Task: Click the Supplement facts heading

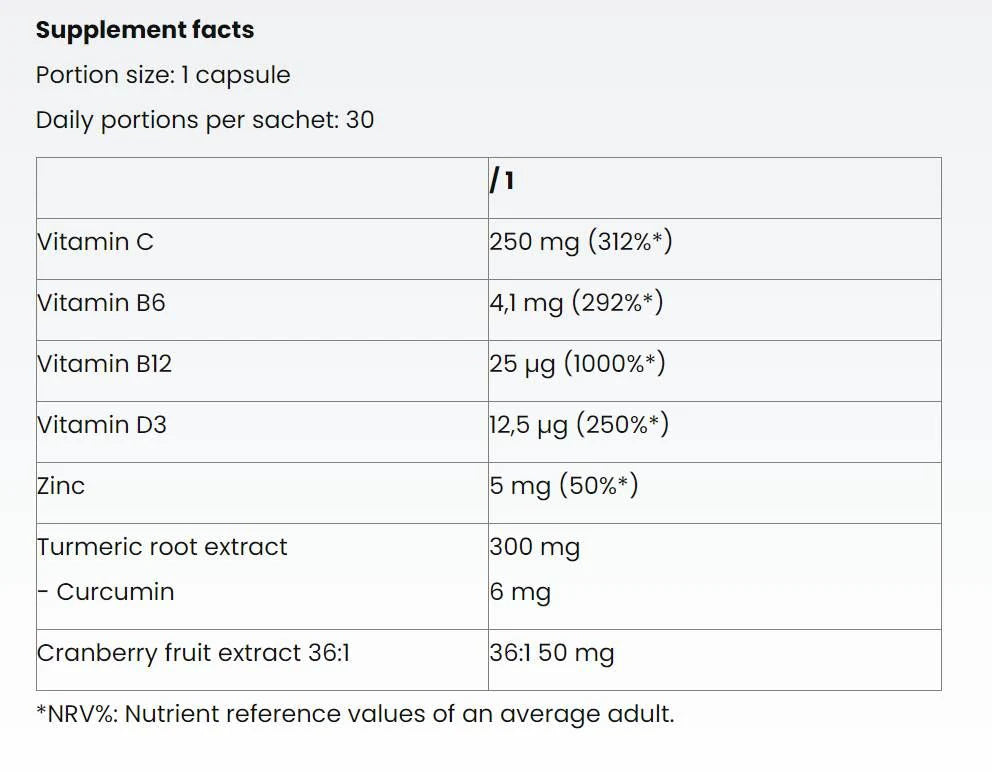Action: pyautogui.click(x=145, y=30)
